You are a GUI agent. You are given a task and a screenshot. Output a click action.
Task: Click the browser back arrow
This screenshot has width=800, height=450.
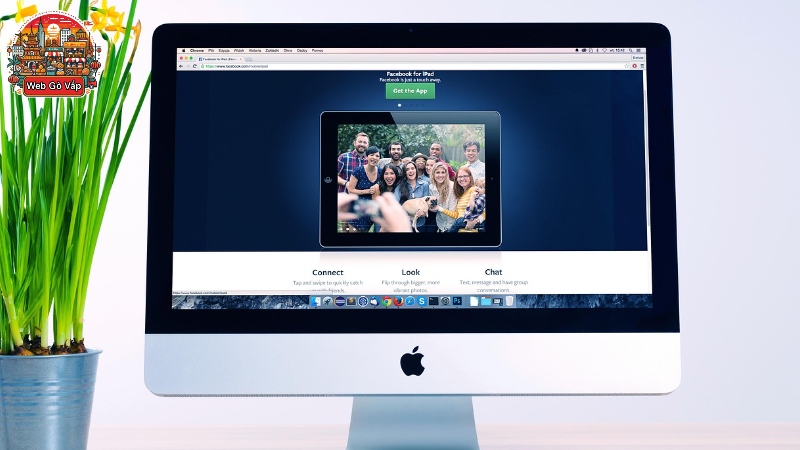181,66
